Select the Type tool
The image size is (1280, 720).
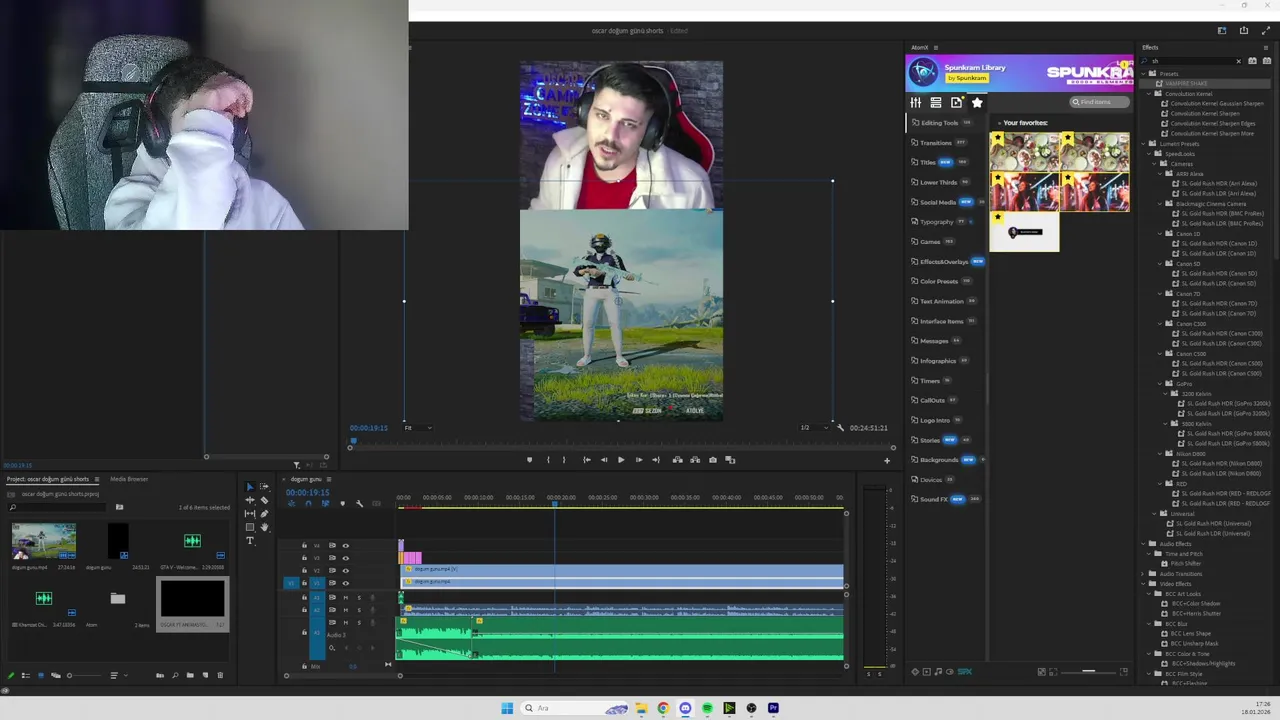(250, 540)
